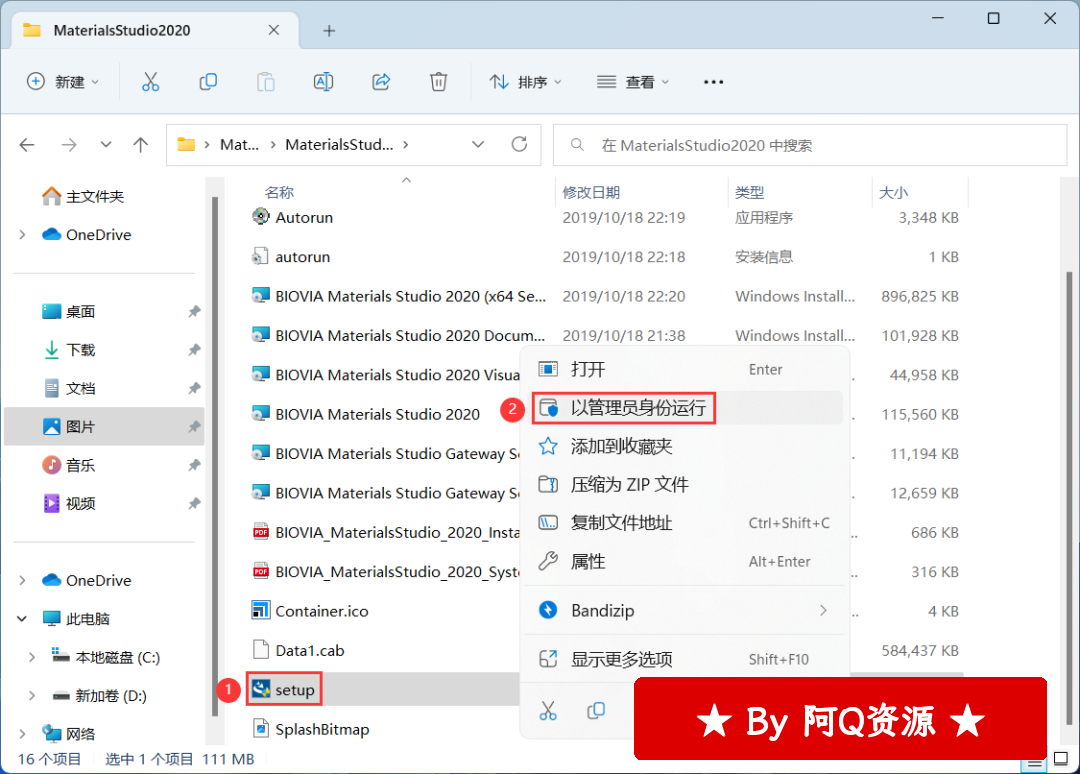Refresh the current folder view
Viewport: 1080px width, 774px height.
pyautogui.click(x=519, y=145)
